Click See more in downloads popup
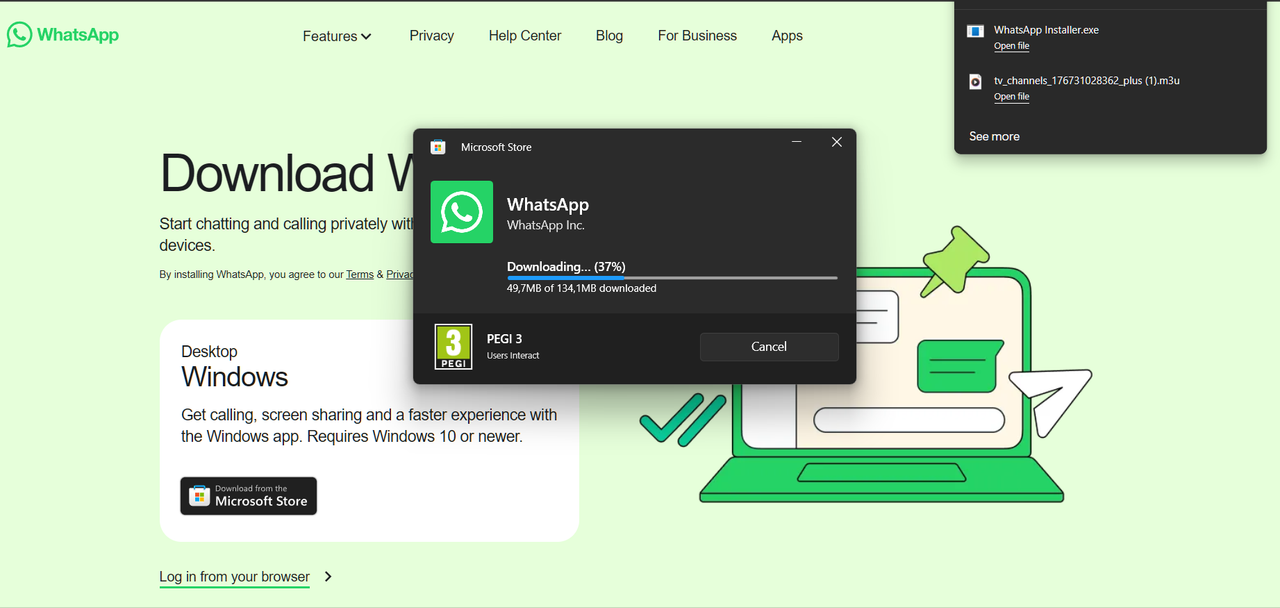 pyautogui.click(x=994, y=136)
